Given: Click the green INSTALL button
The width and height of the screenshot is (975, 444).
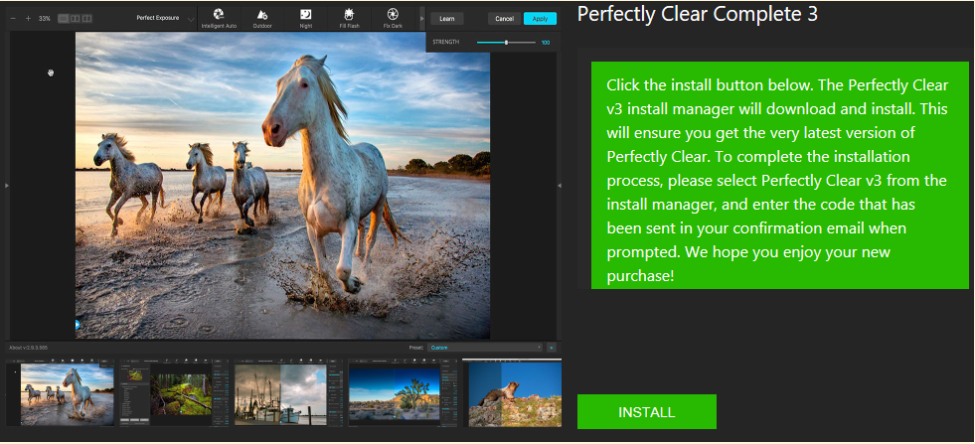Looking at the screenshot, I should click(647, 412).
